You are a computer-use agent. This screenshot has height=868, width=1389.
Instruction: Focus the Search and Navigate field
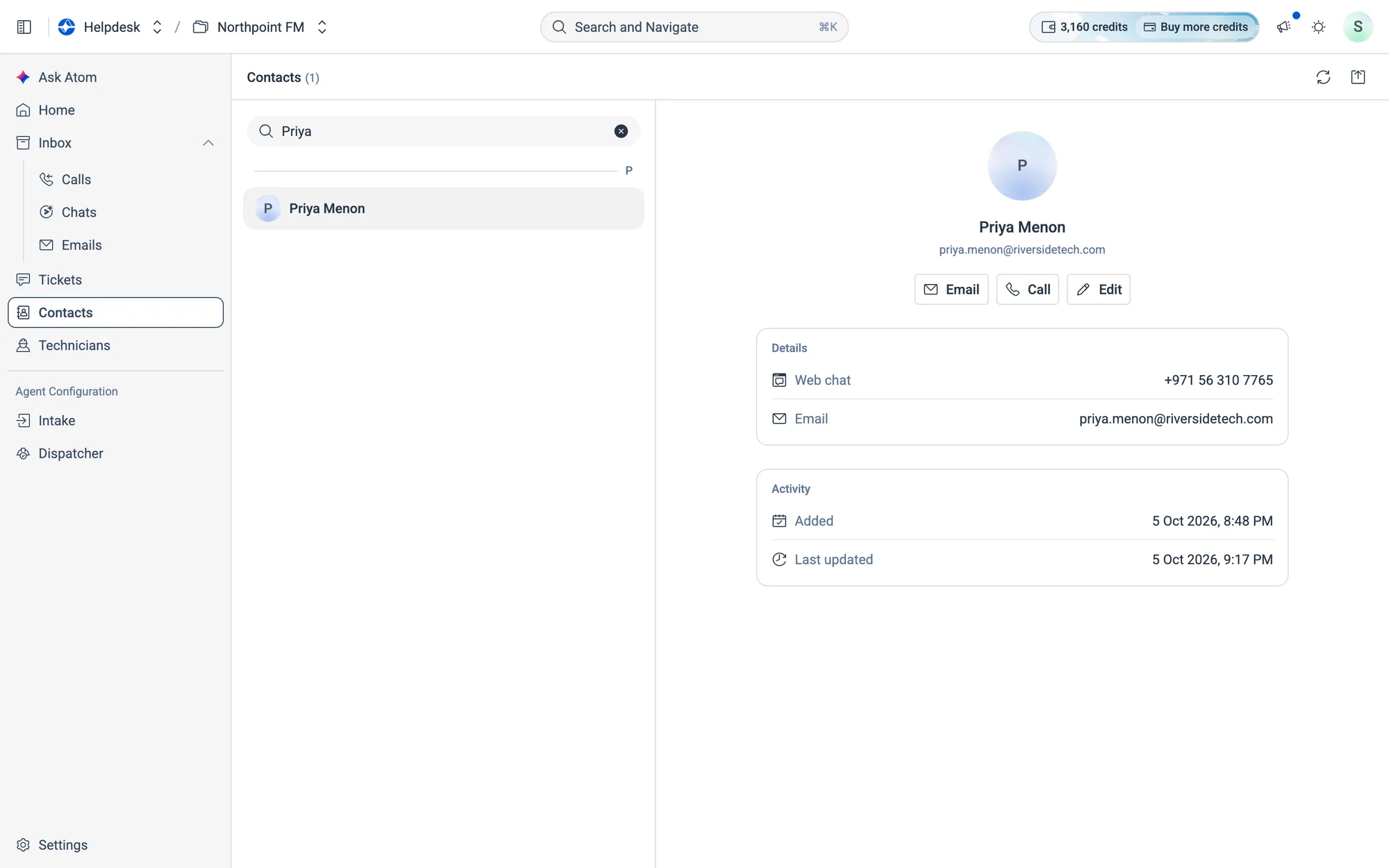click(x=694, y=27)
